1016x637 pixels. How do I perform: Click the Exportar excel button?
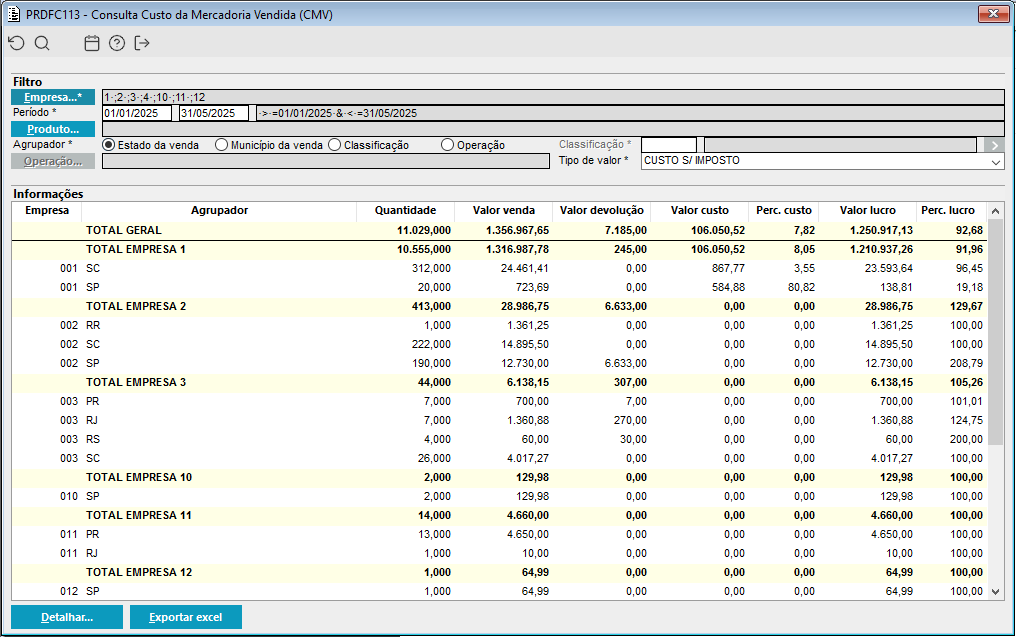click(185, 617)
